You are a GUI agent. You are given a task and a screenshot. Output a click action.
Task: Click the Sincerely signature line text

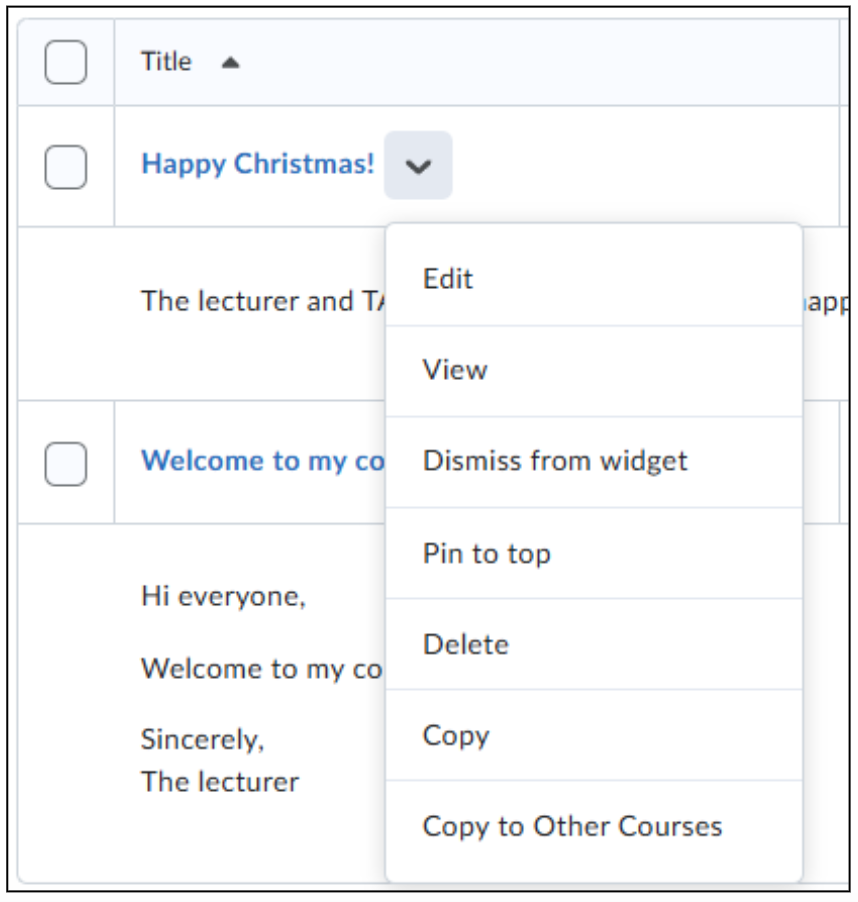click(x=202, y=740)
